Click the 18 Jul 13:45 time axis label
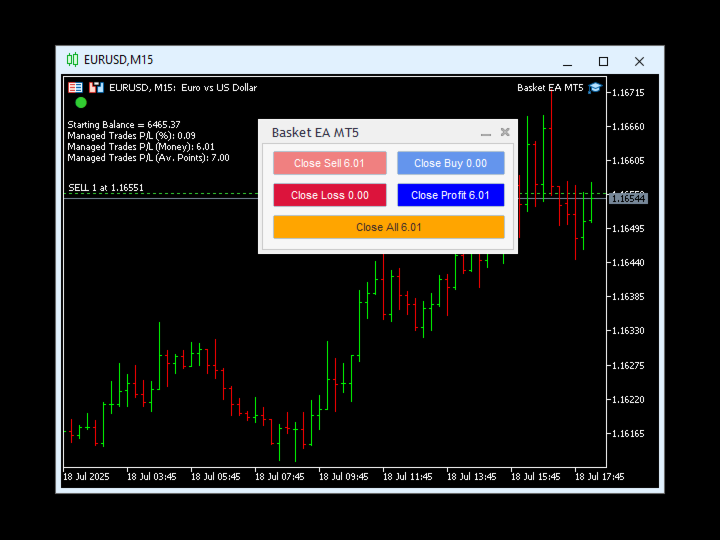 click(x=472, y=477)
